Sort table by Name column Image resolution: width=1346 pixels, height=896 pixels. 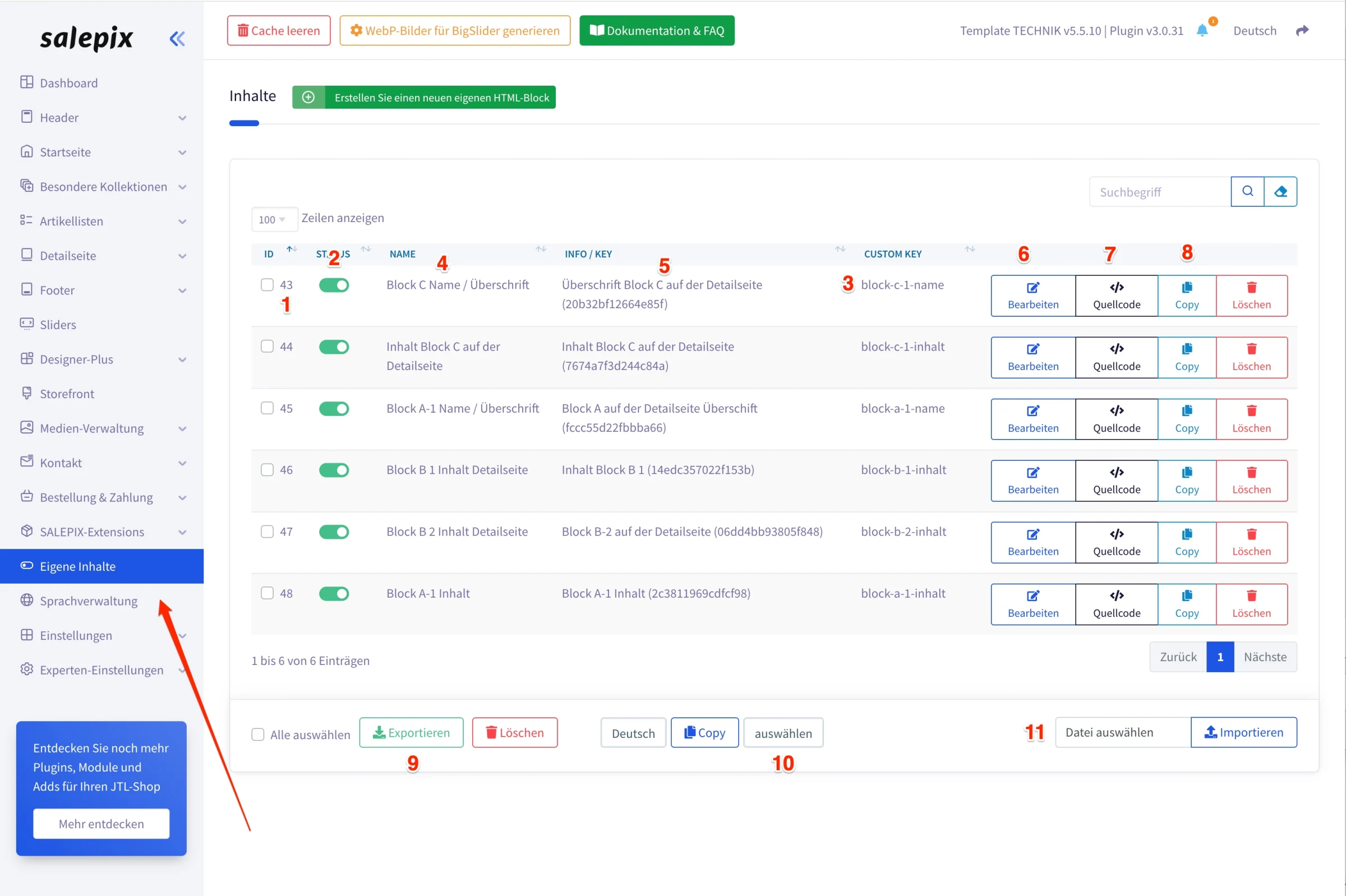coord(541,249)
